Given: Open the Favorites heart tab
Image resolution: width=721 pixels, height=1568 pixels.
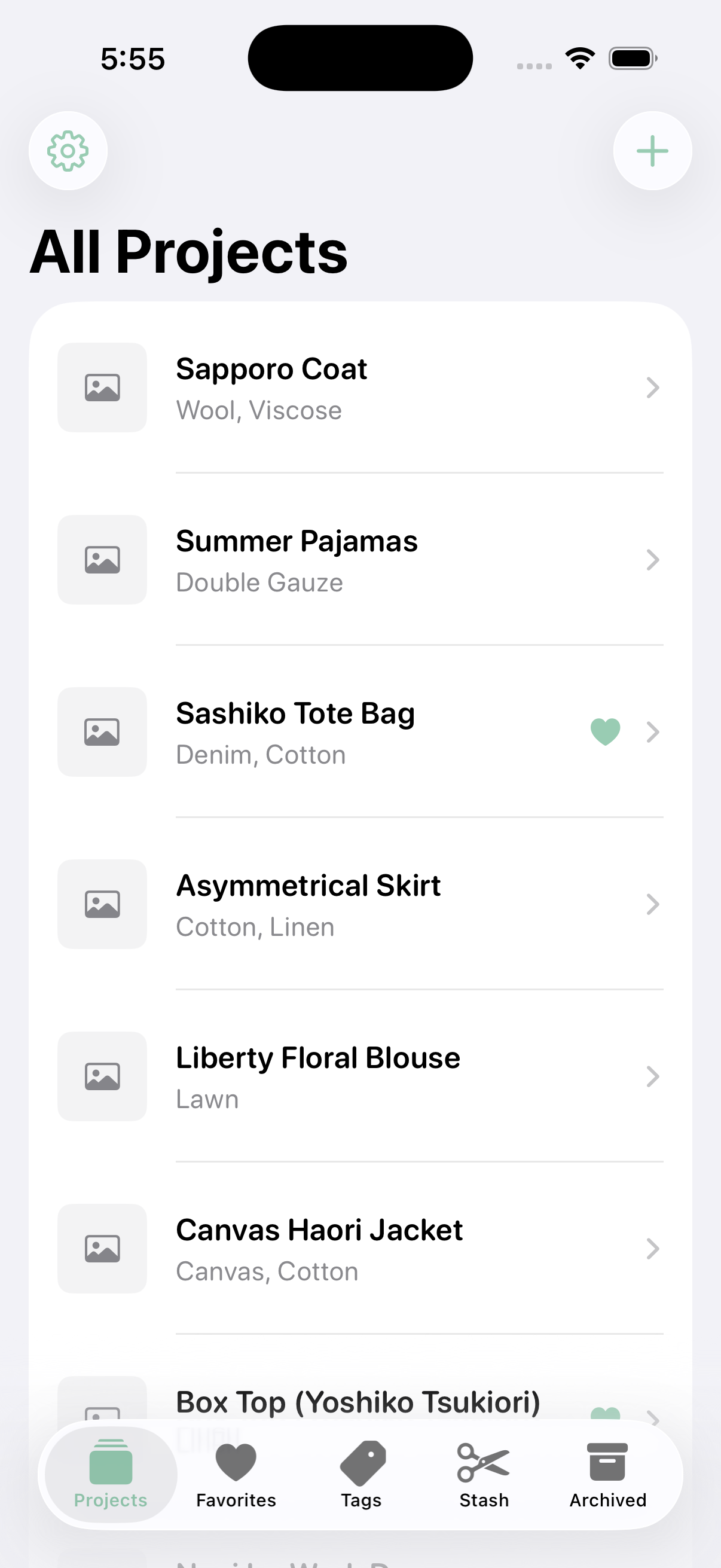Looking at the screenshot, I should (236, 1473).
